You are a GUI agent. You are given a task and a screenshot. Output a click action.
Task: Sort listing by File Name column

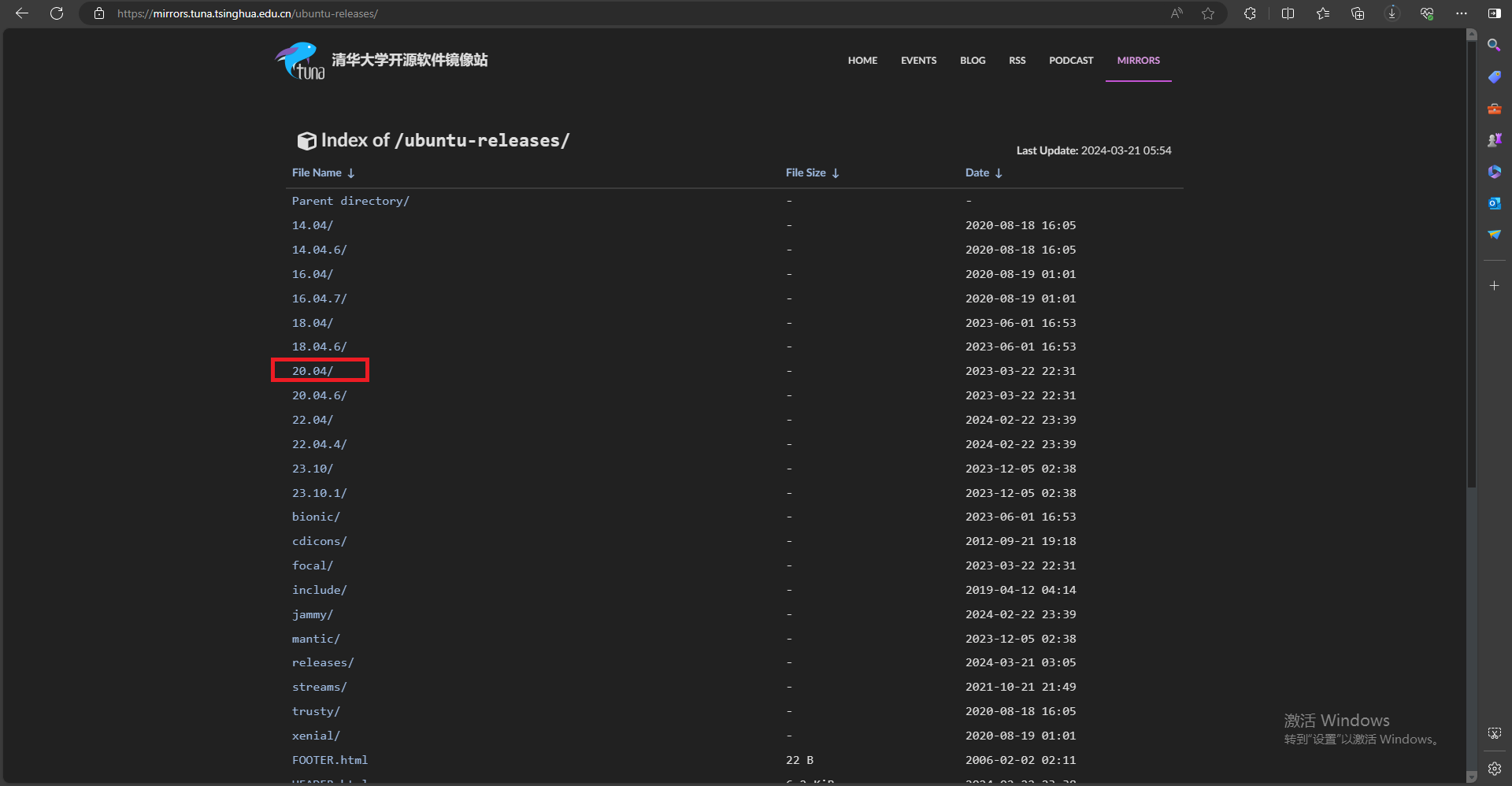323,172
